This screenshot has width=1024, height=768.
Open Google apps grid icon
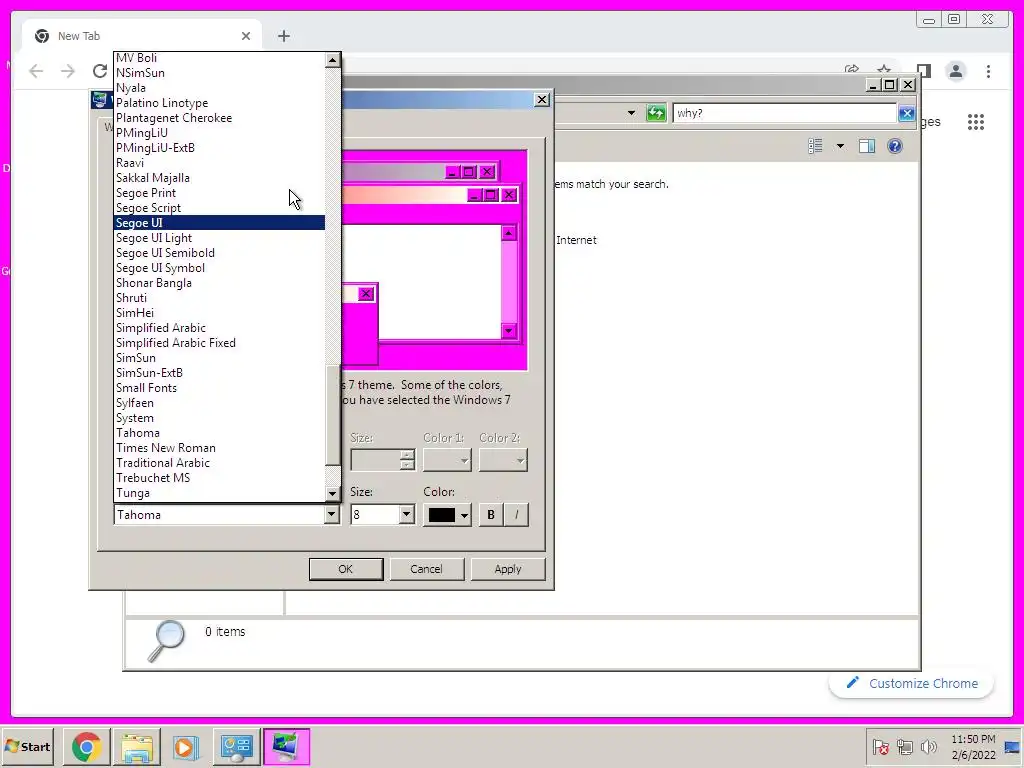click(x=976, y=121)
